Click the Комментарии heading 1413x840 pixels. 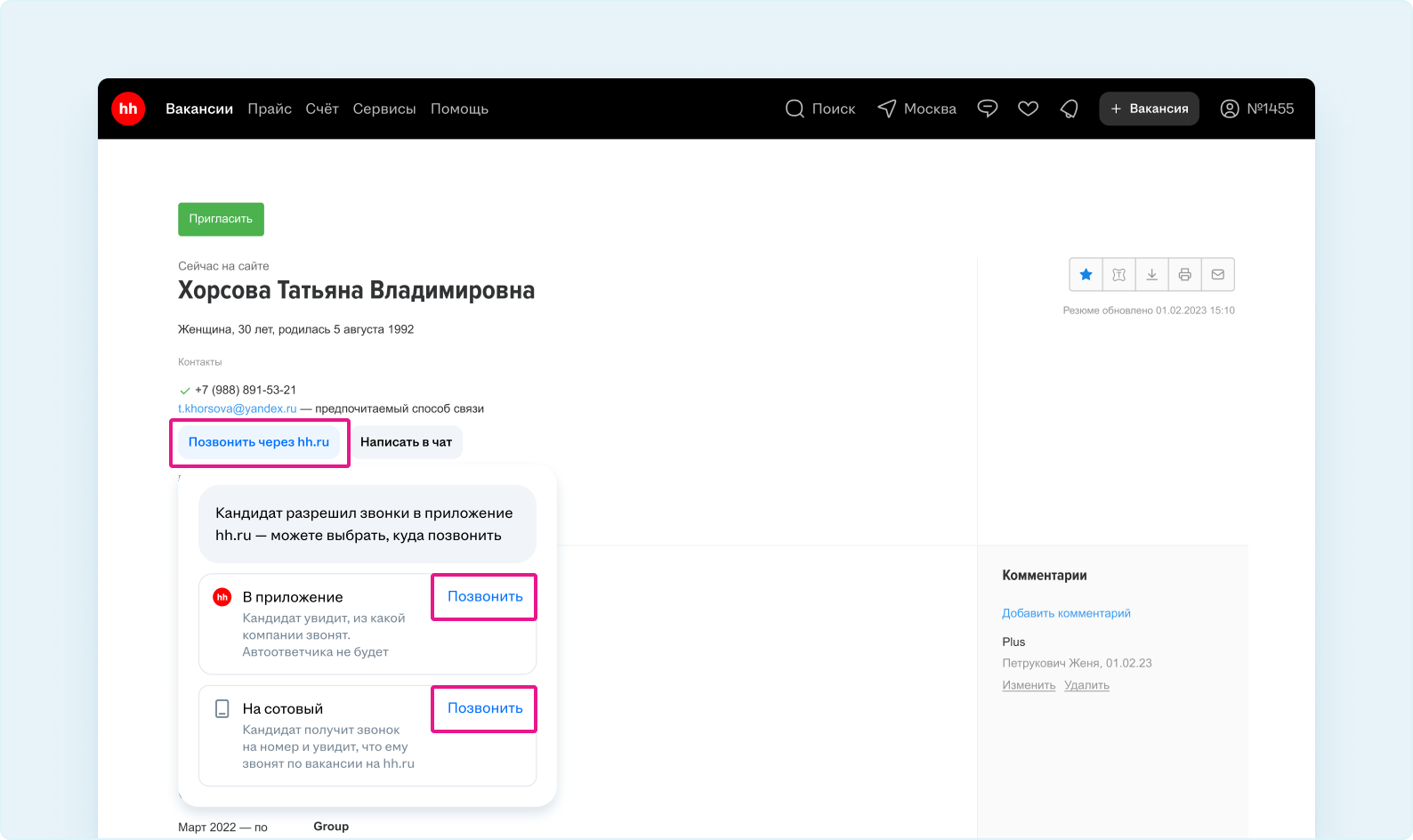[1045, 576]
